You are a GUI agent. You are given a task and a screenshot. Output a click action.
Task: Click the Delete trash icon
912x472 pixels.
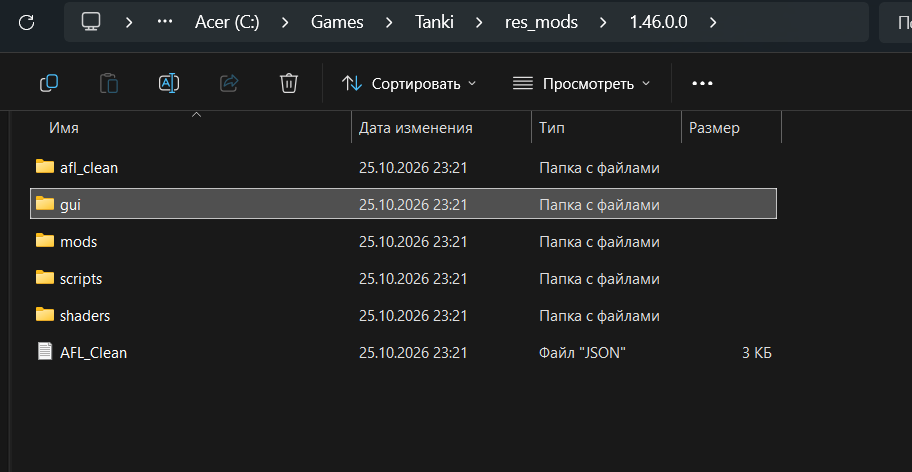coord(289,84)
